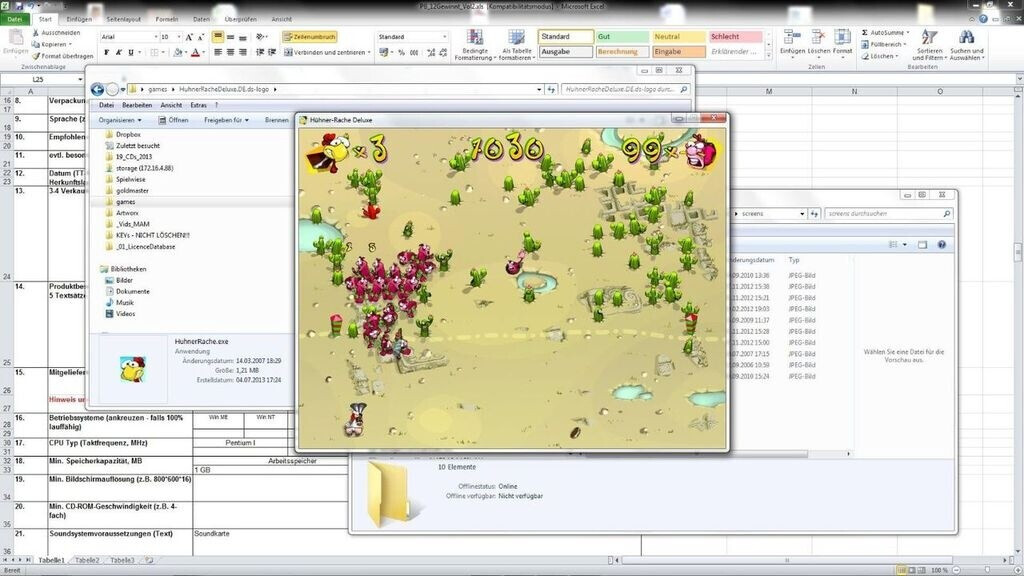Click the AutoSumme sigma icon
Viewport: 1024px width, 576px height.
864,32
